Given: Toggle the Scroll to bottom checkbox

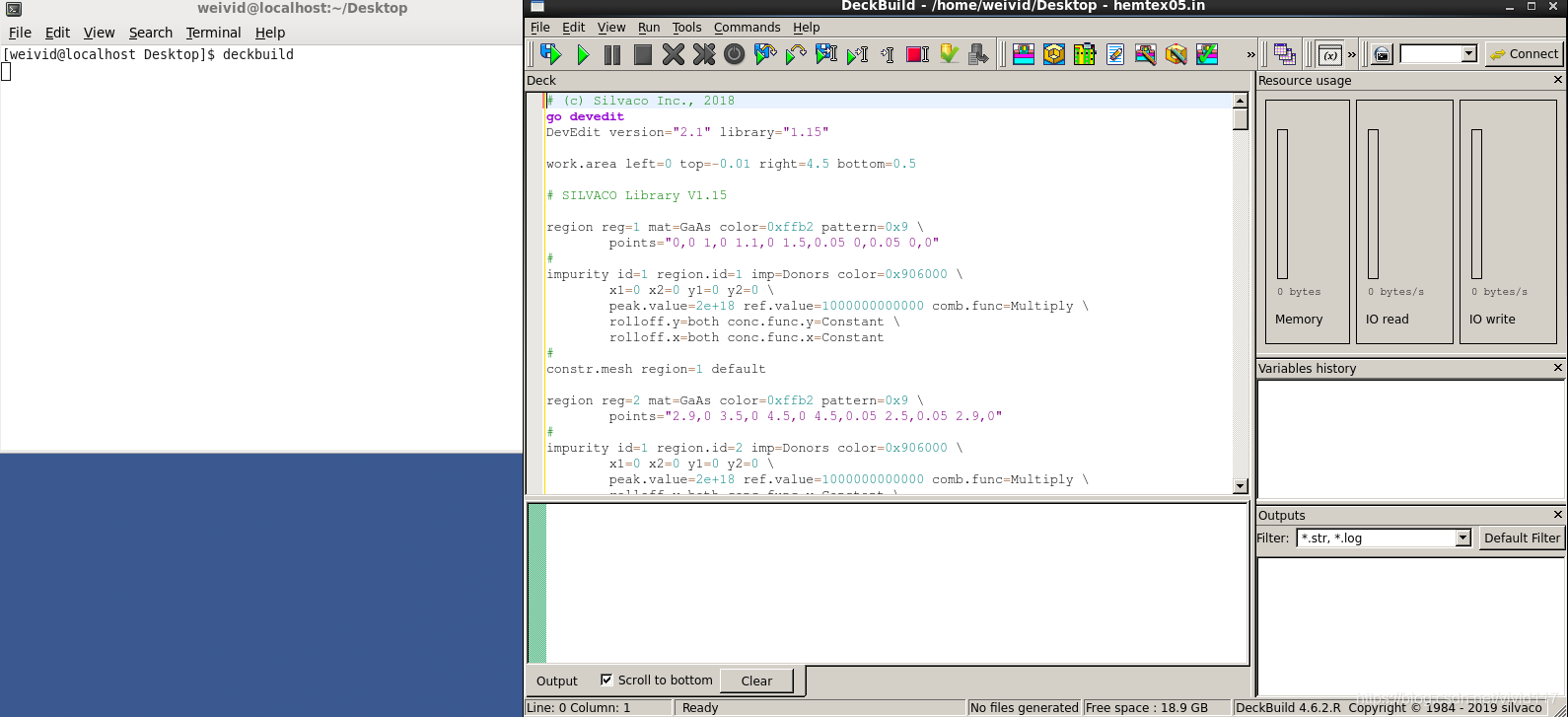Looking at the screenshot, I should click(606, 680).
